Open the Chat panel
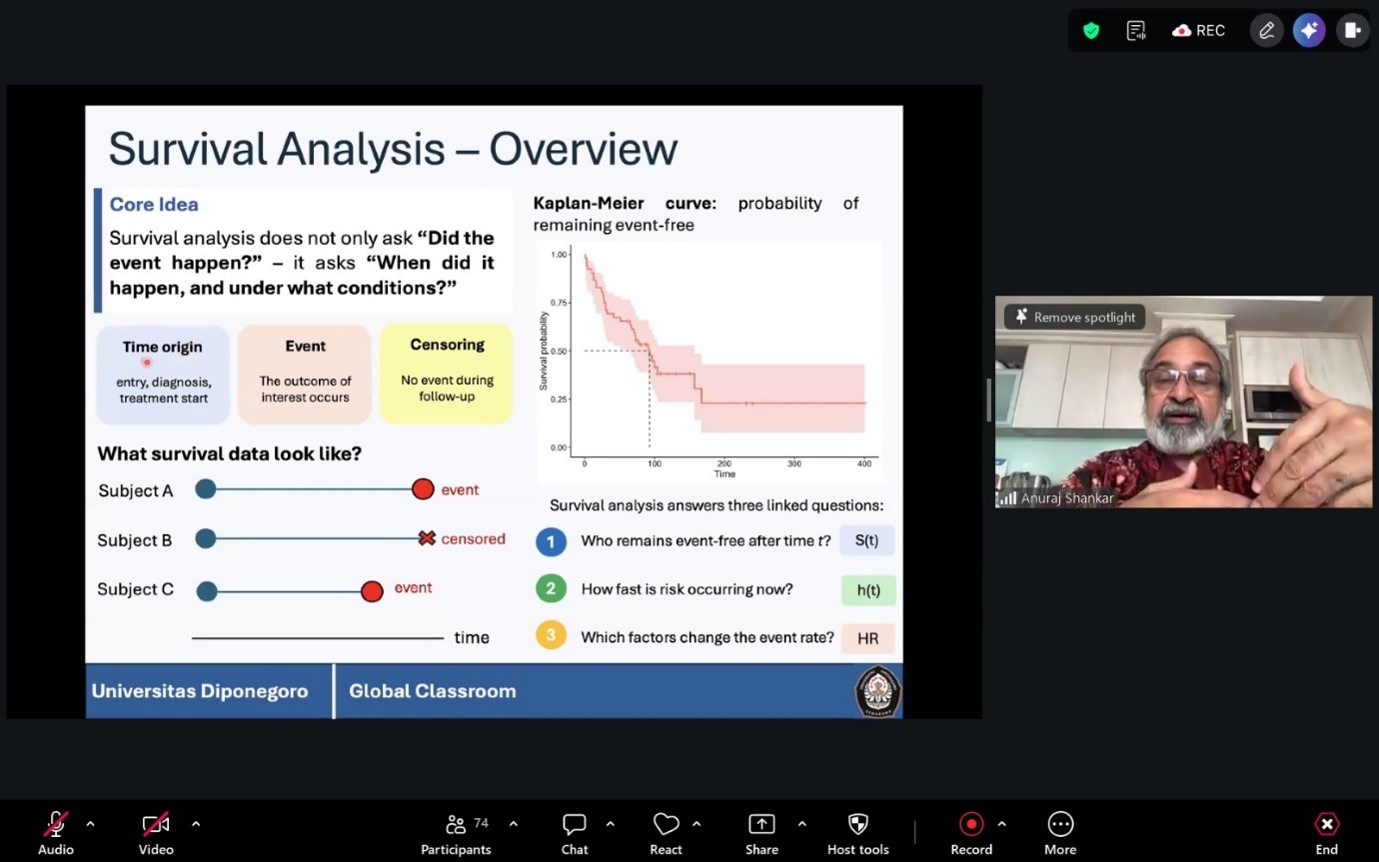 [x=574, y=832]
